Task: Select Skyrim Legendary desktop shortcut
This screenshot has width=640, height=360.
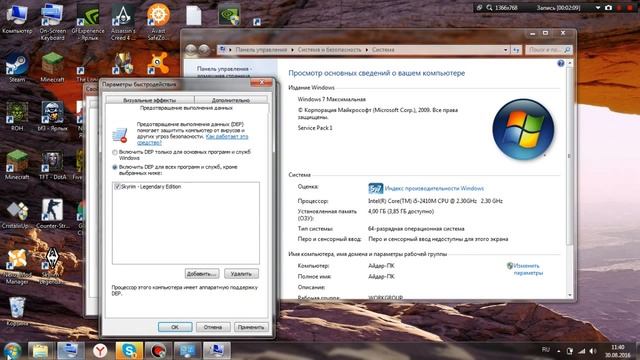Action: (52, 266)
